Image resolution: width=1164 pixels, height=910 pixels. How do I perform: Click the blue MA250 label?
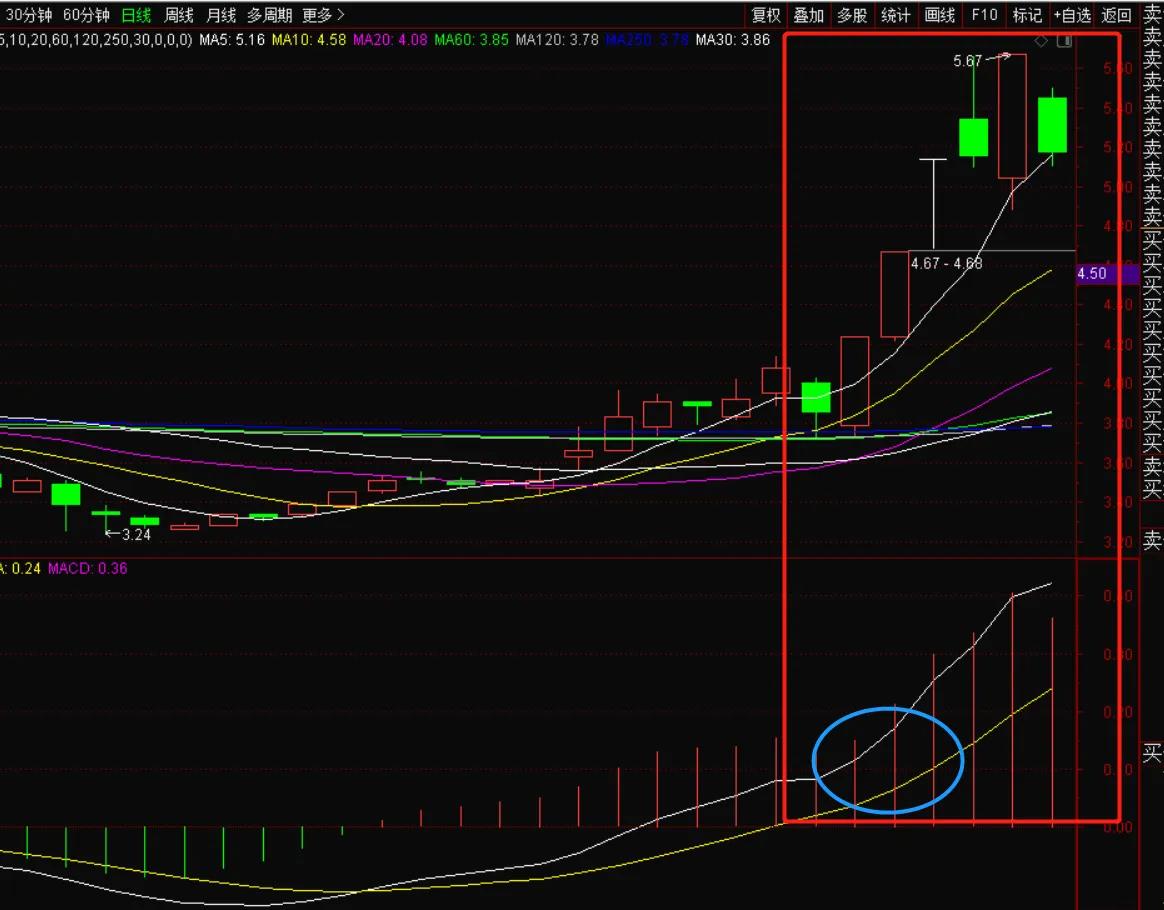[x=647, y=39]
